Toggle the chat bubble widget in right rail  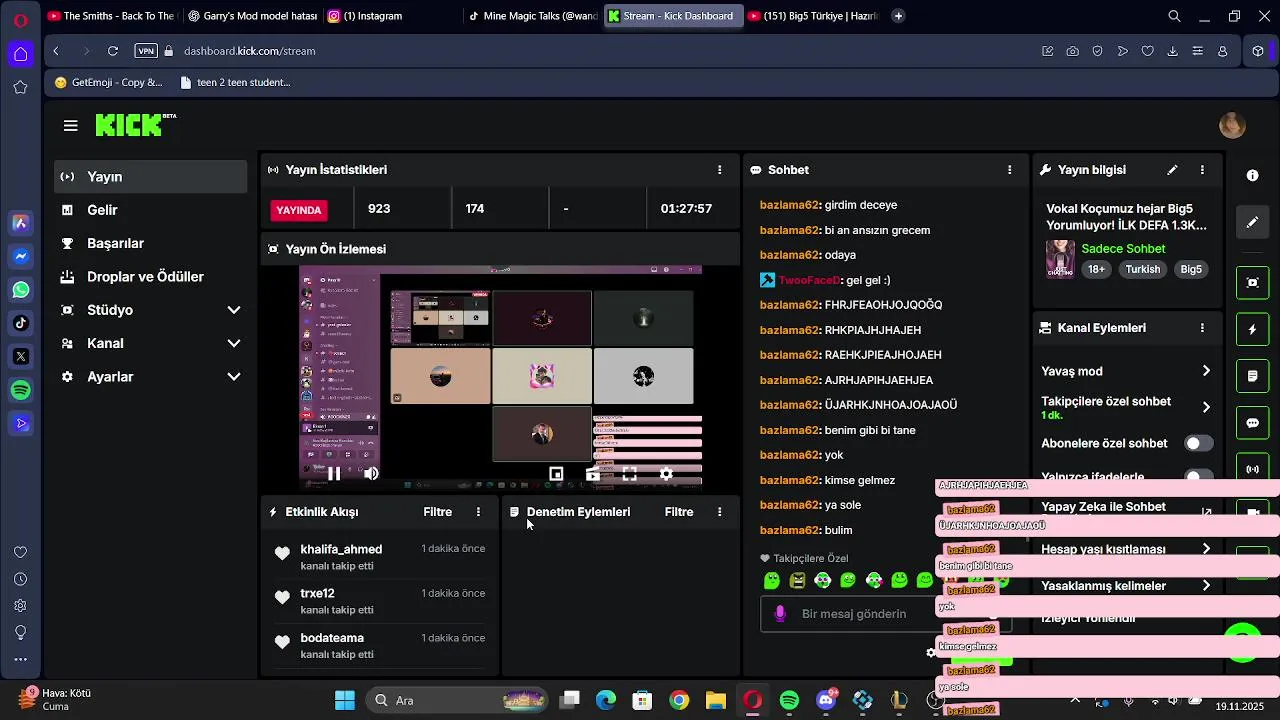click(1252, 423)
